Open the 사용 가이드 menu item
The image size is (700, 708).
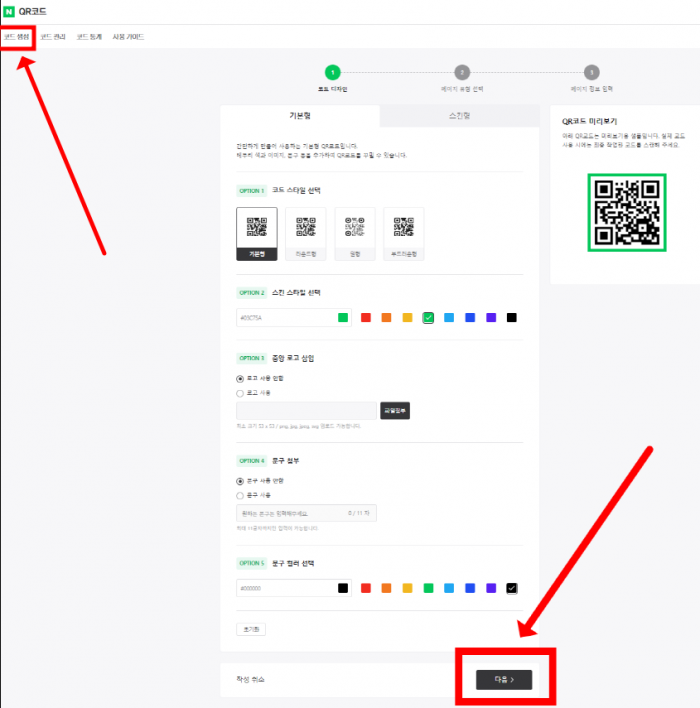click(x=128, y=37)
